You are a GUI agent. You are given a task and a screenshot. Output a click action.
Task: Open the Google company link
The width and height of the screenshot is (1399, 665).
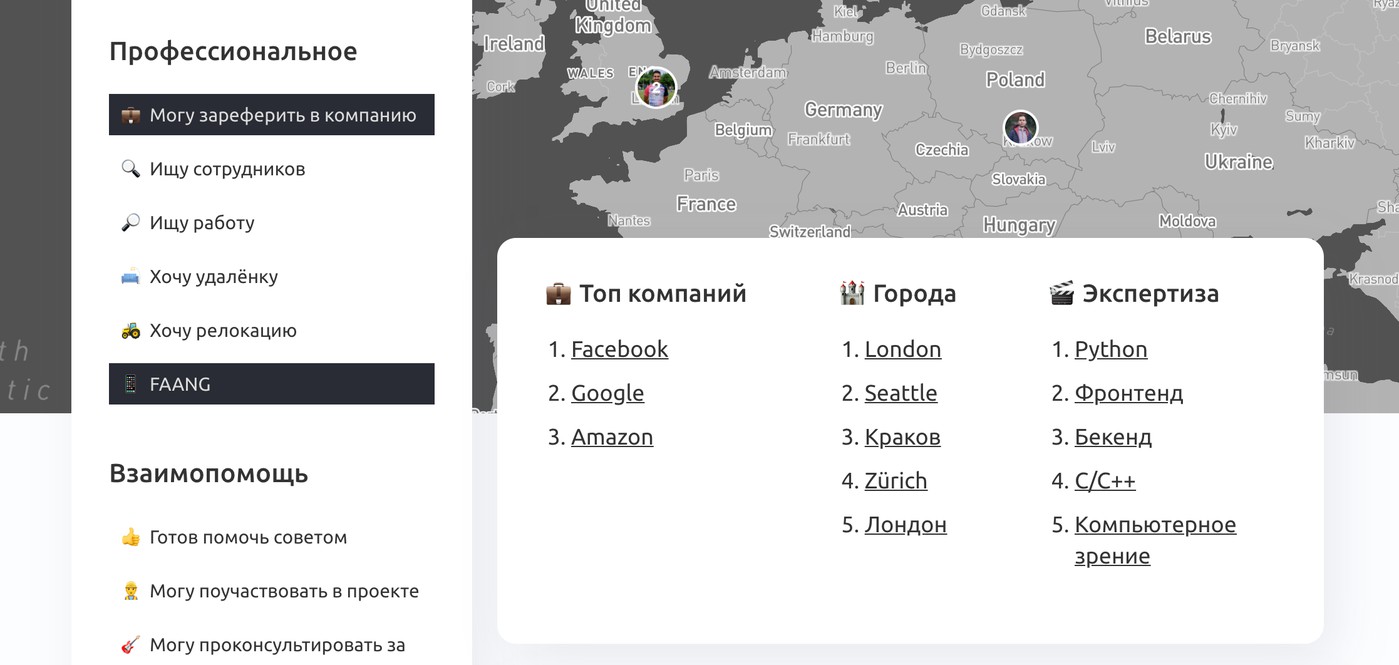[607, 393]
